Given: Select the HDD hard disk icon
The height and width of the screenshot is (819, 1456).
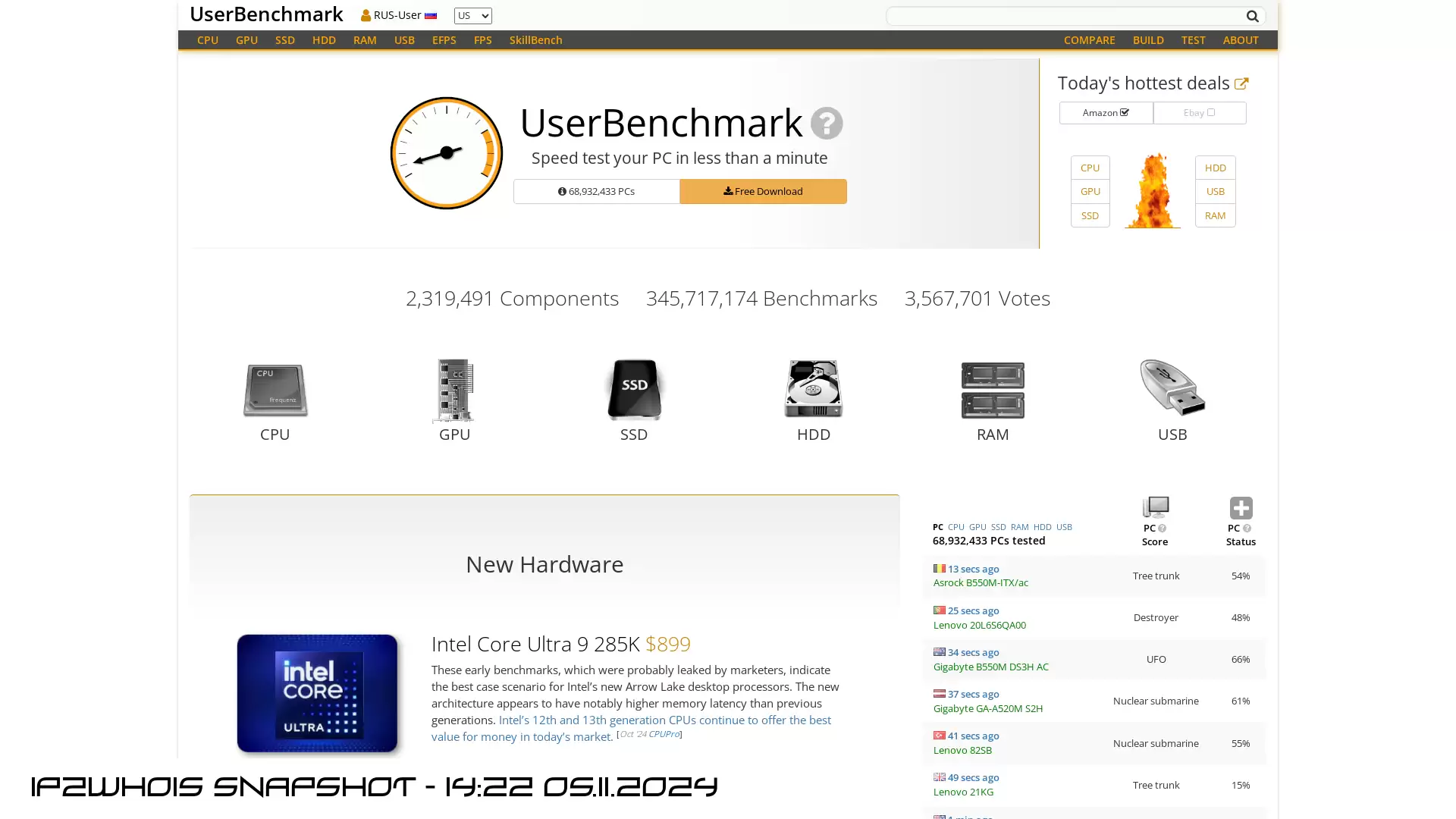Looking at the screenshot, I should pos(813,389).
